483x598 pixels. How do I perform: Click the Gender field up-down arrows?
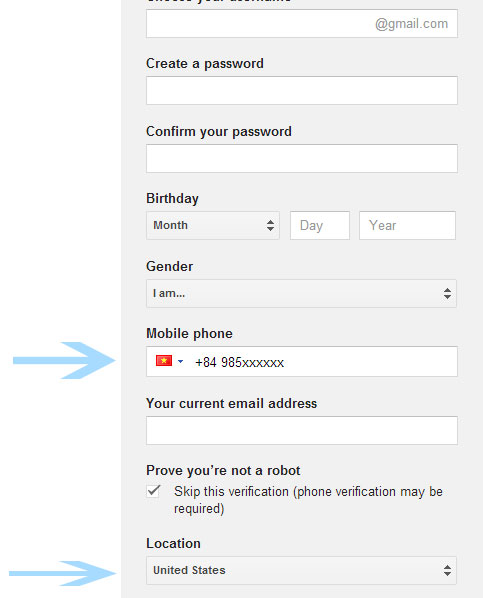(447, 293)
